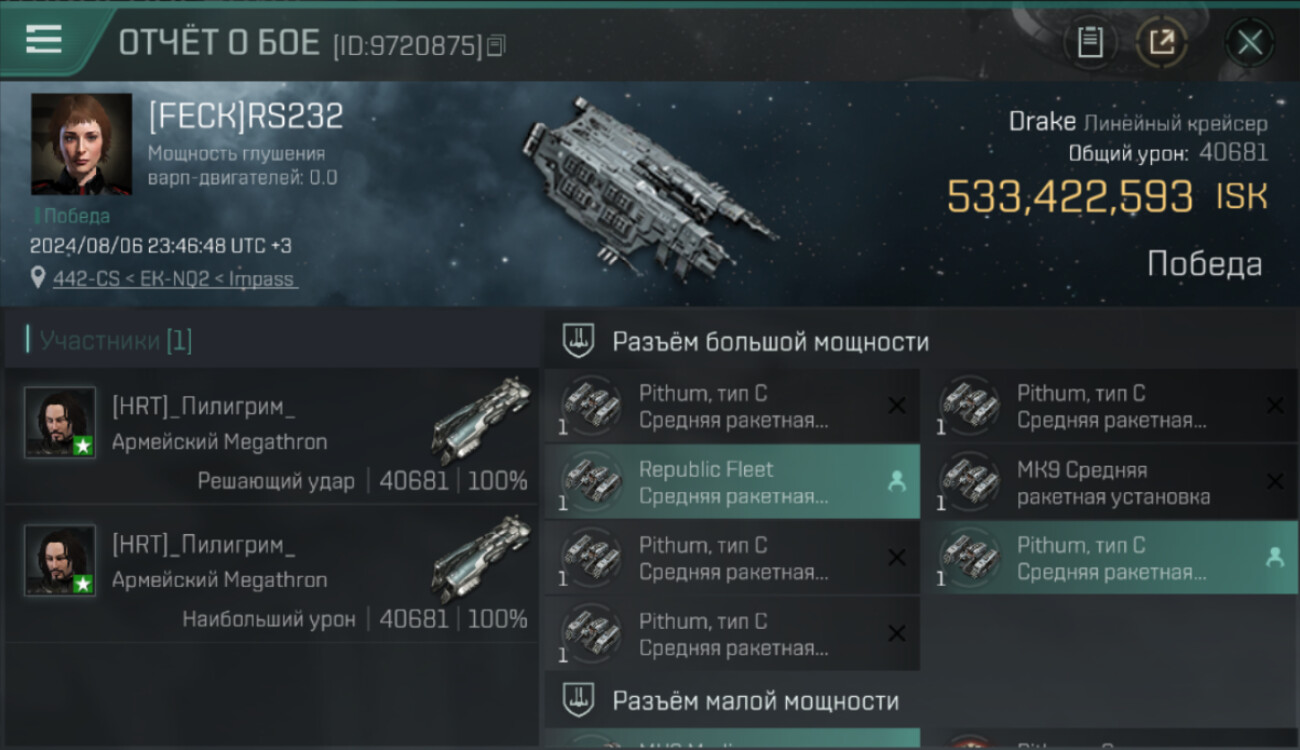Click the high power slot shield icon
The height and width of the screenshot is (750, 1300).
577,341
